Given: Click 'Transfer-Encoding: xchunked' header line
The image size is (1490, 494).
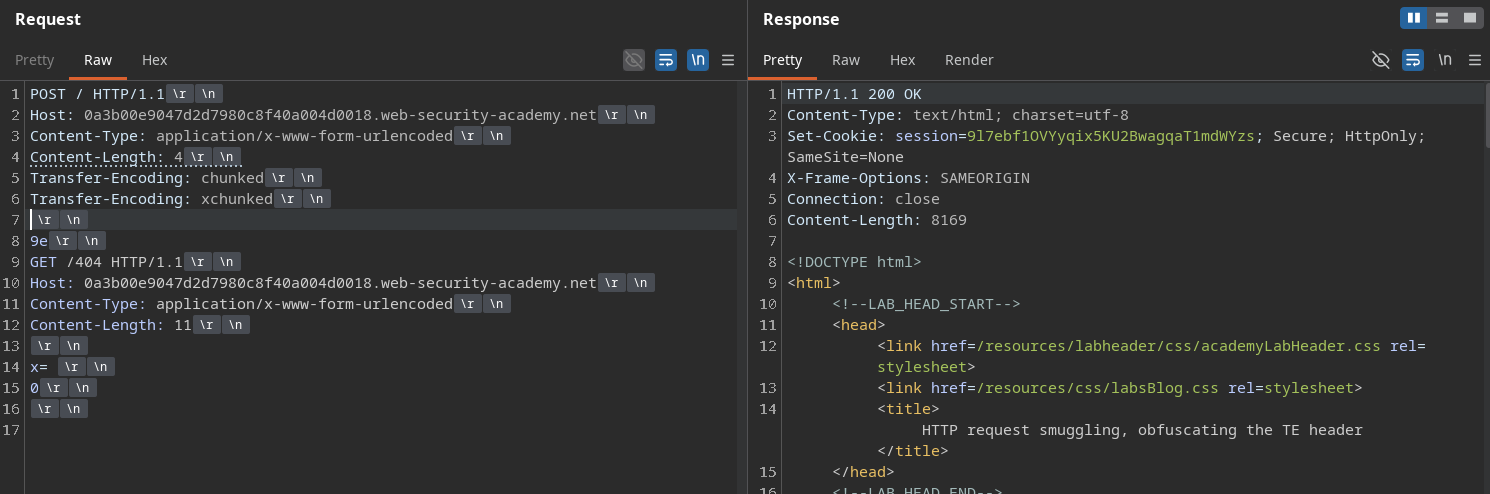Looking at the screenshot, I should tap(151, 199).
